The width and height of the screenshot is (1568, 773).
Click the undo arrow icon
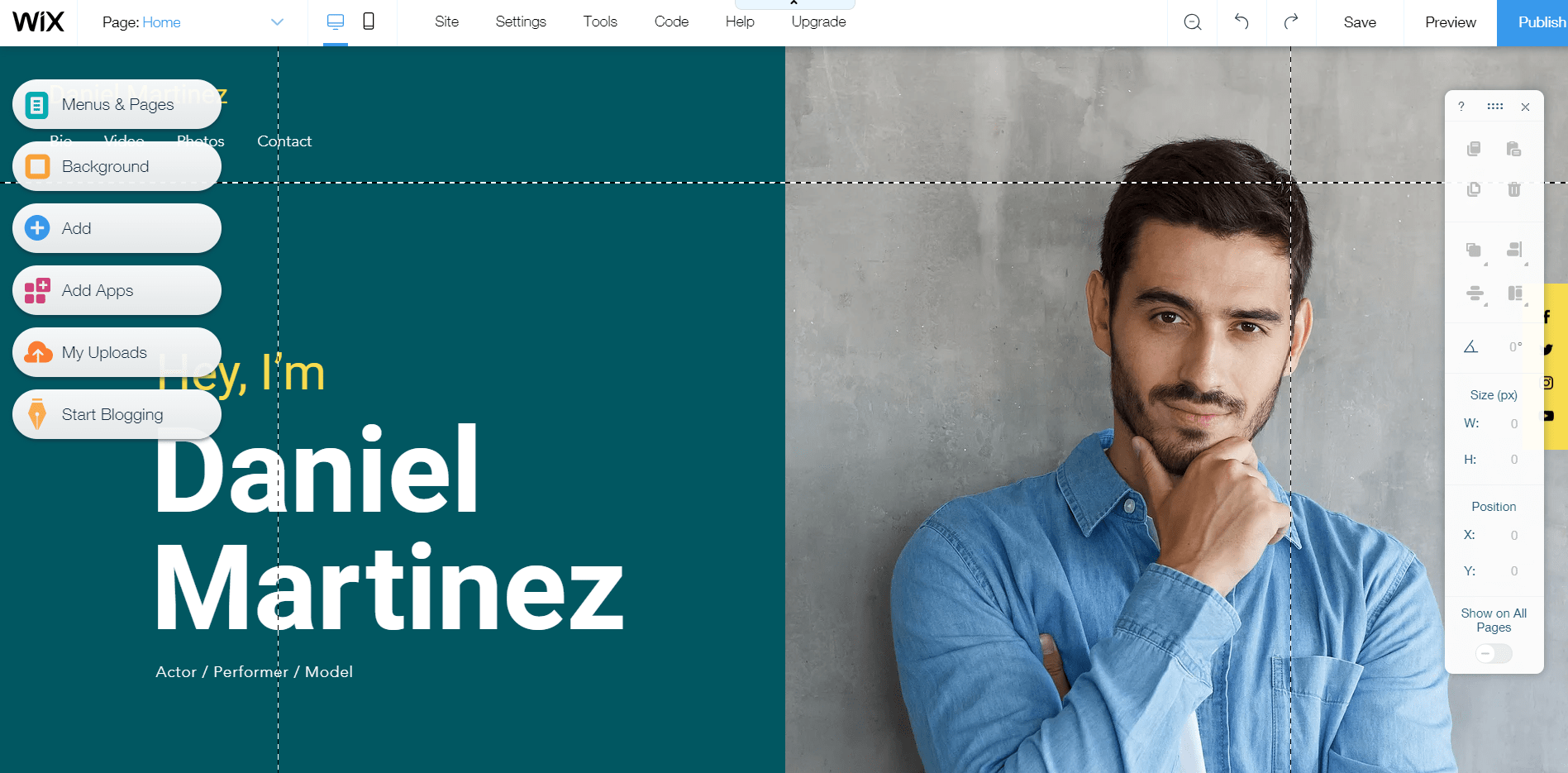[1242, 21]
